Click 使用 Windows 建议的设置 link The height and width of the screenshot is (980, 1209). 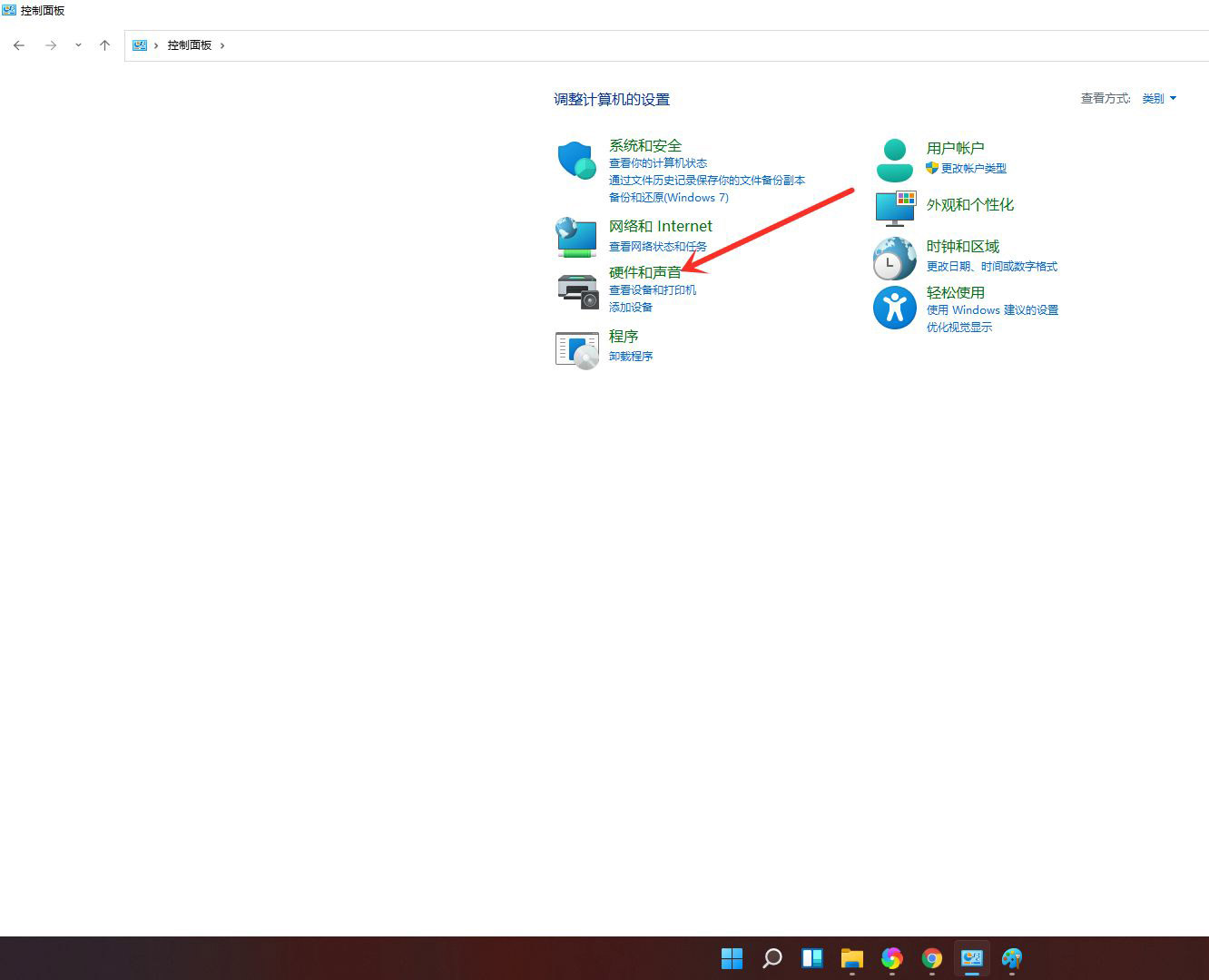coord(992,310)
